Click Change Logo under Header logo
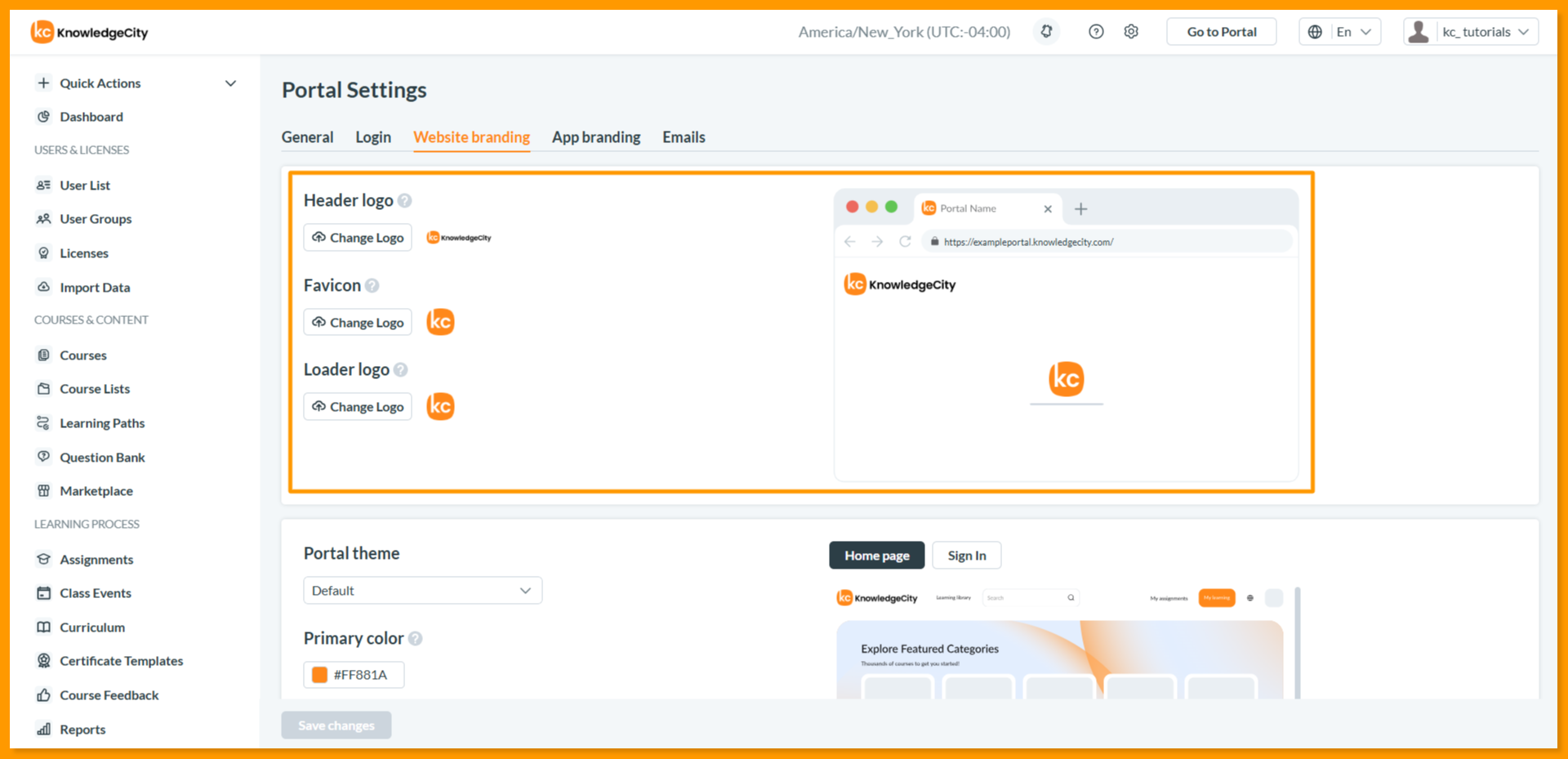The width and height of the screenshot is (1568, 759). tap(358, 238)
